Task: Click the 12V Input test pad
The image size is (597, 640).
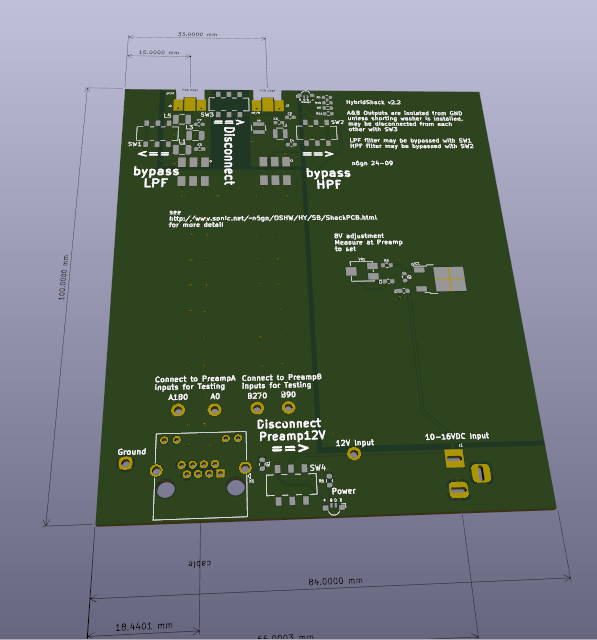Action: [x=354, y=453]
